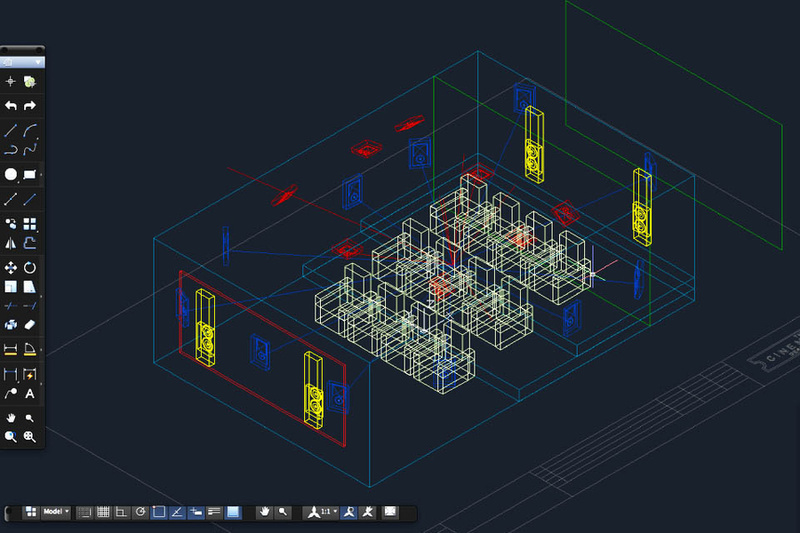
Task: Click the full screen icon in status bar
Action: tap(390, 512)
